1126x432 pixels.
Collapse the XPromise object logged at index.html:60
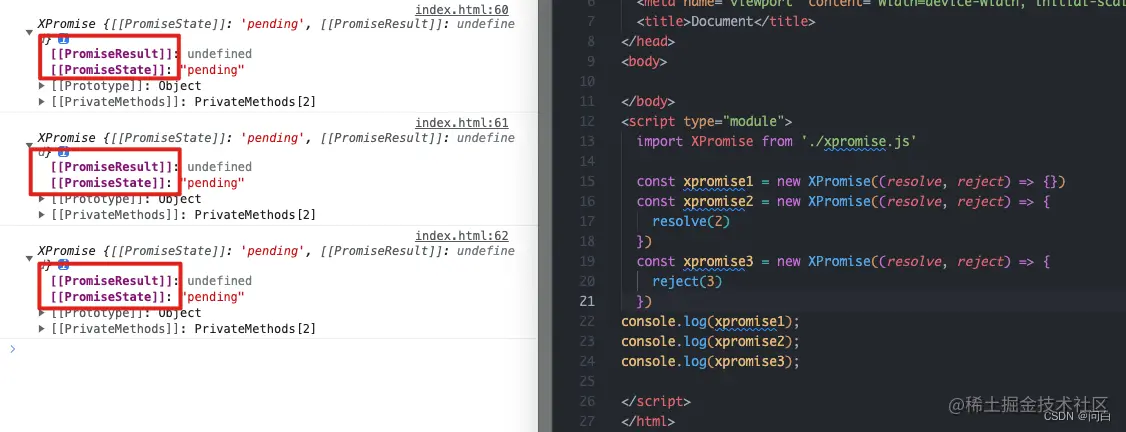29,32
